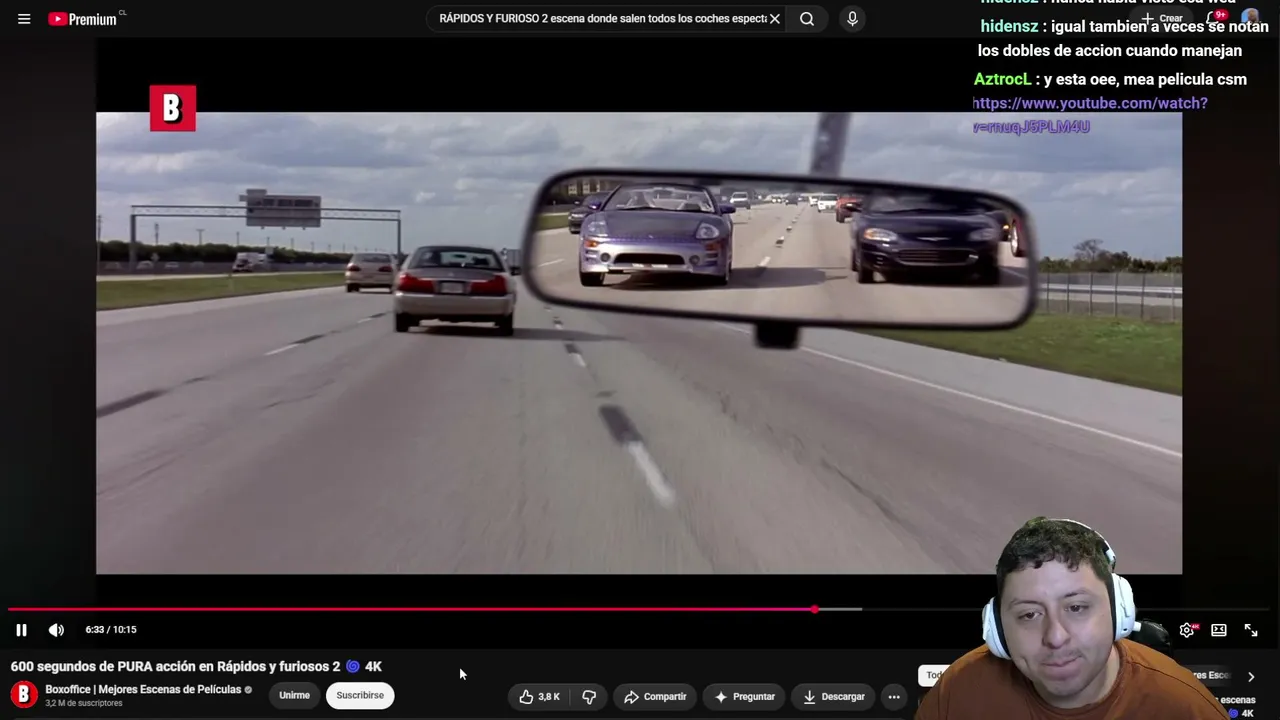
Task: Share the video via Compartir
Action: (x=655, y=697)
